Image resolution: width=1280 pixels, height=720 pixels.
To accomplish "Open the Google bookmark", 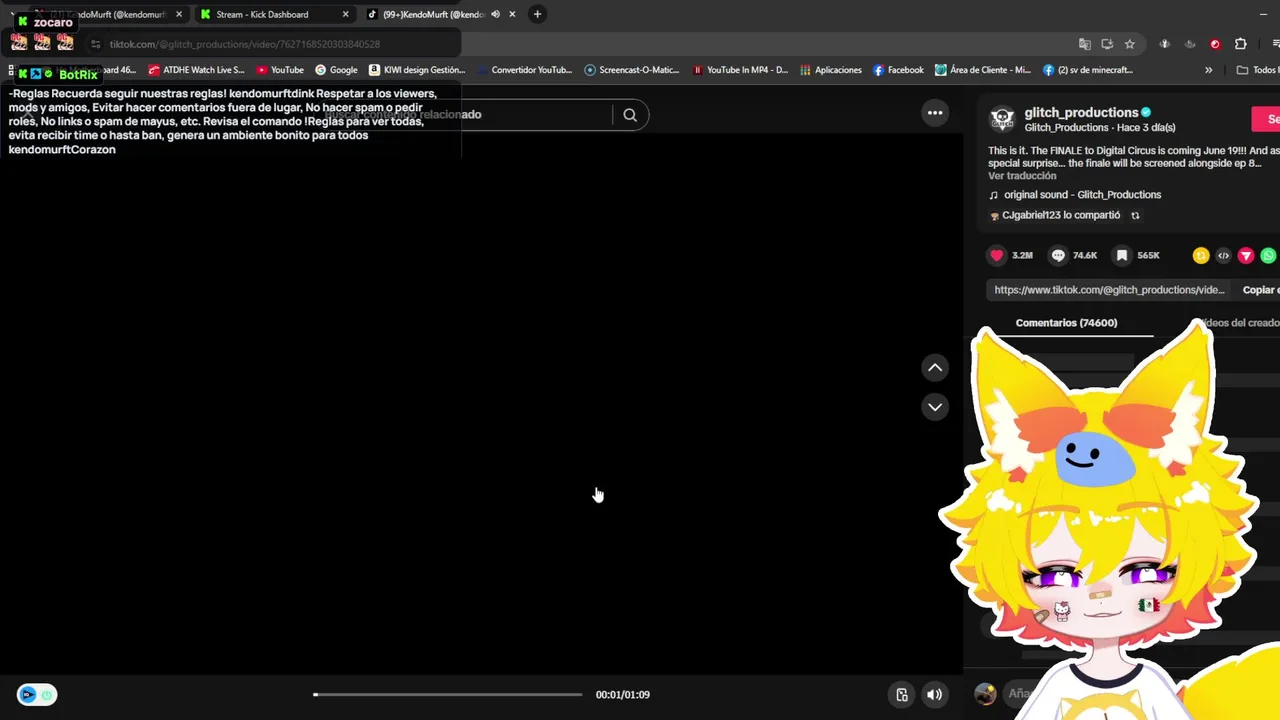I will pos(336,70).
